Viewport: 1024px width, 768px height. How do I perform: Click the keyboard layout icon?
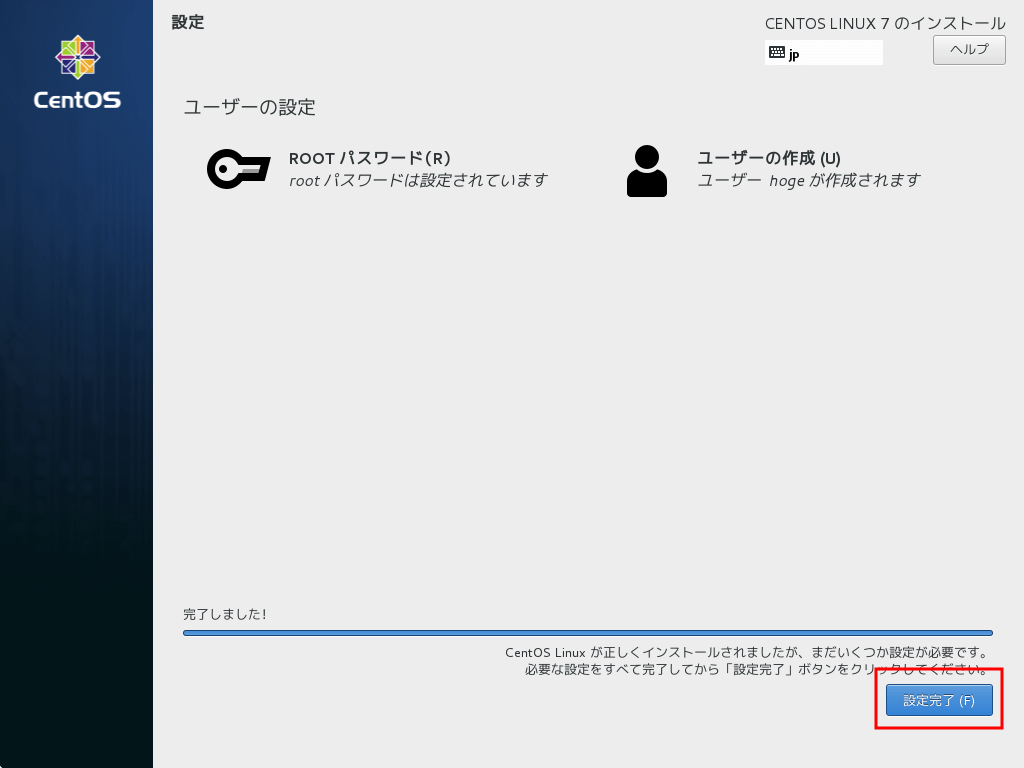pyautogui.click(x=776, y=52)
